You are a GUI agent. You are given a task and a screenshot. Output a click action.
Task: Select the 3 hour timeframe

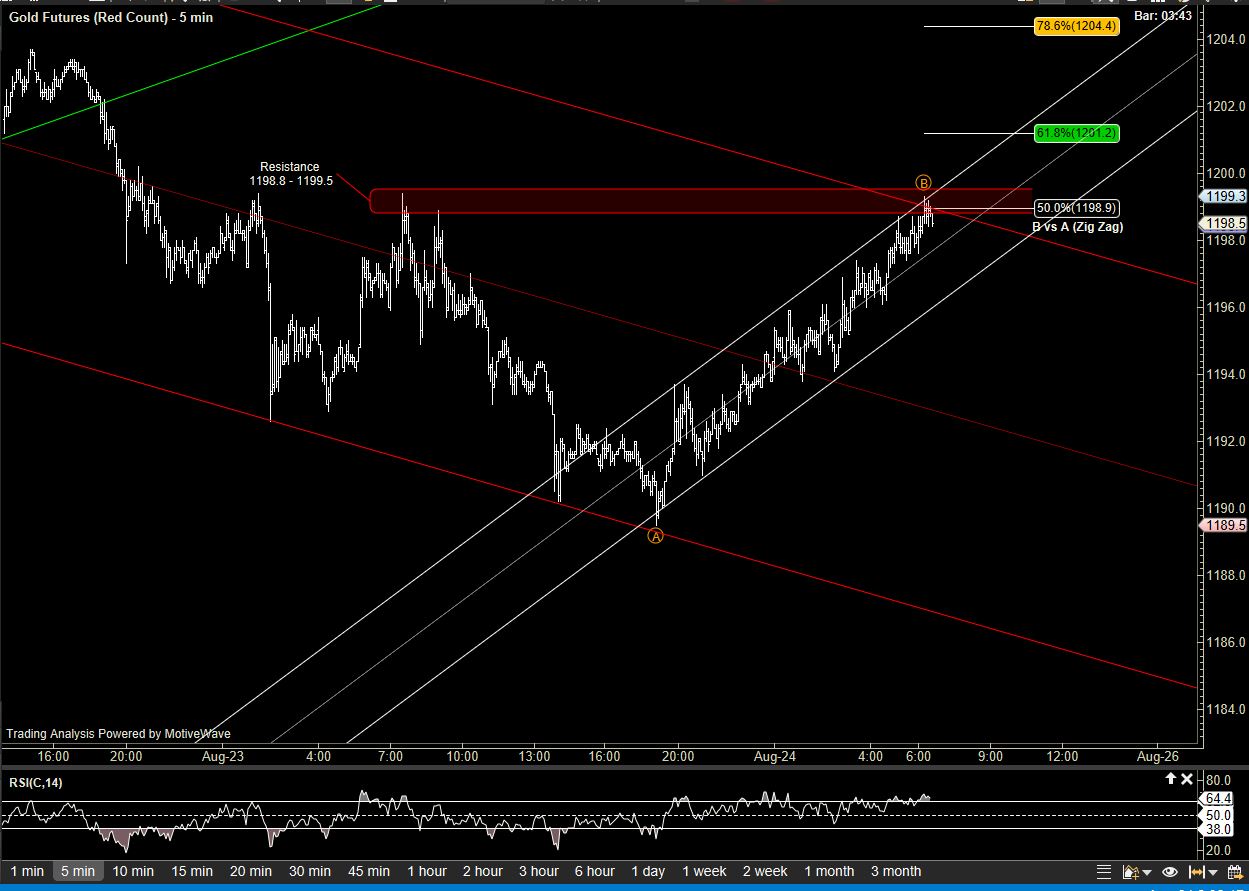click(538, 871)
